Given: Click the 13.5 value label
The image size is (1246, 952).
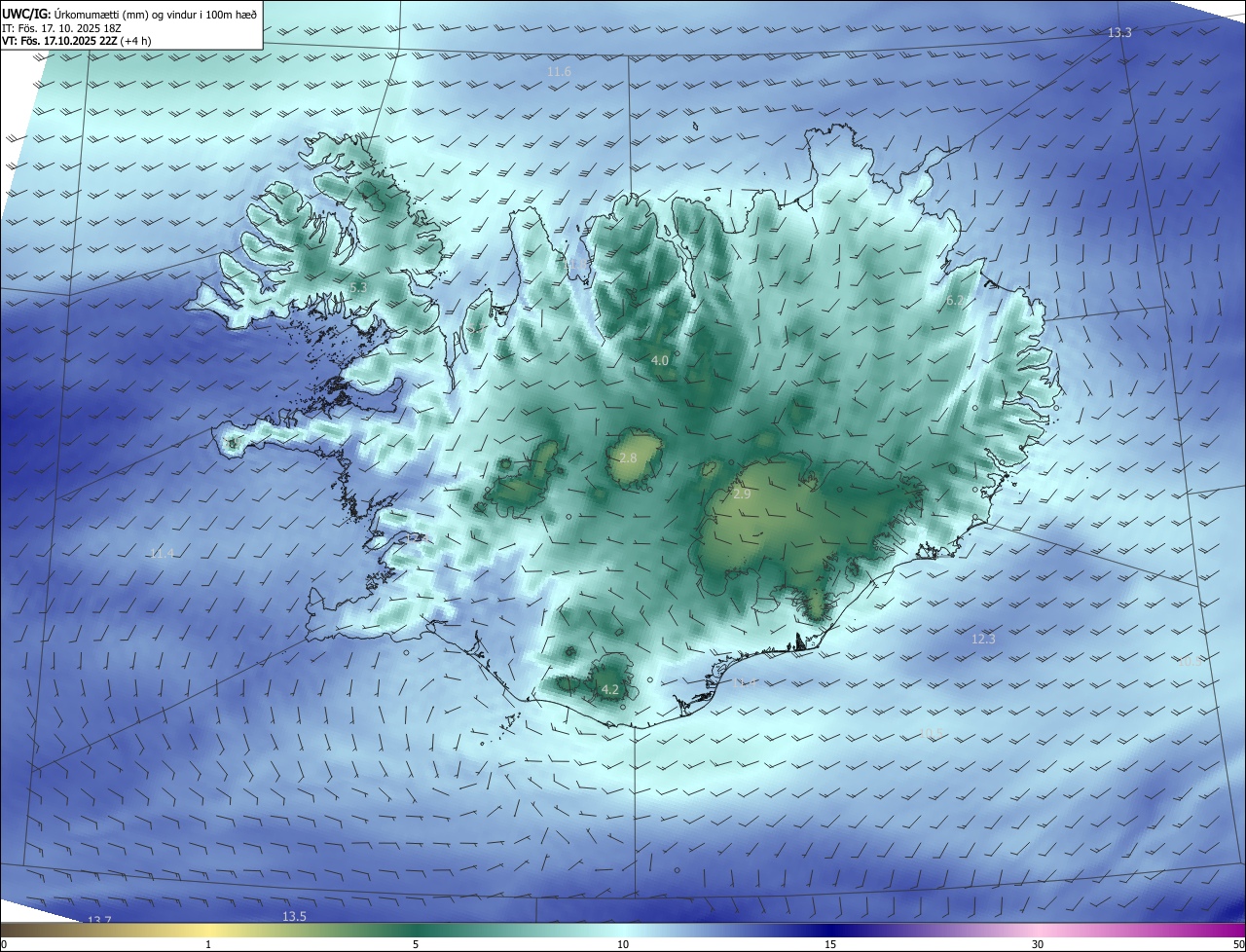Looking at the screenshot, I should tap(294, 917).
